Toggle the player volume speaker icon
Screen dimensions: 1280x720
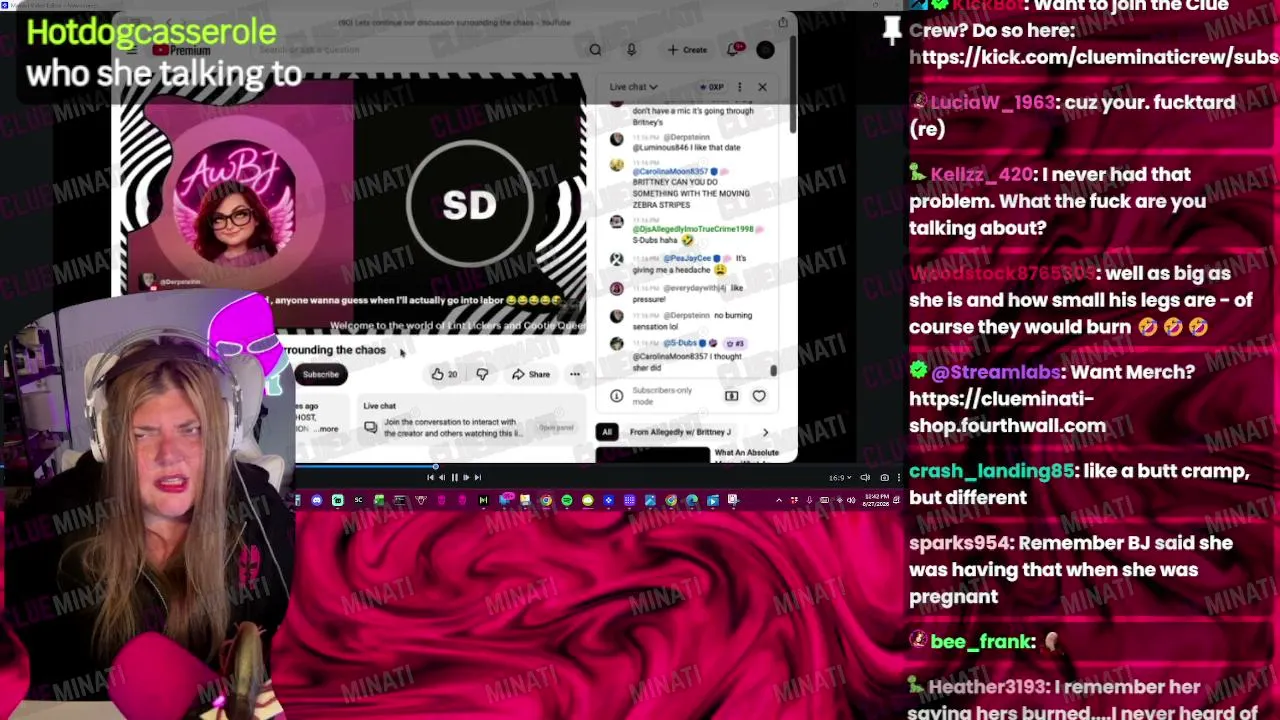tap(865, 478)
